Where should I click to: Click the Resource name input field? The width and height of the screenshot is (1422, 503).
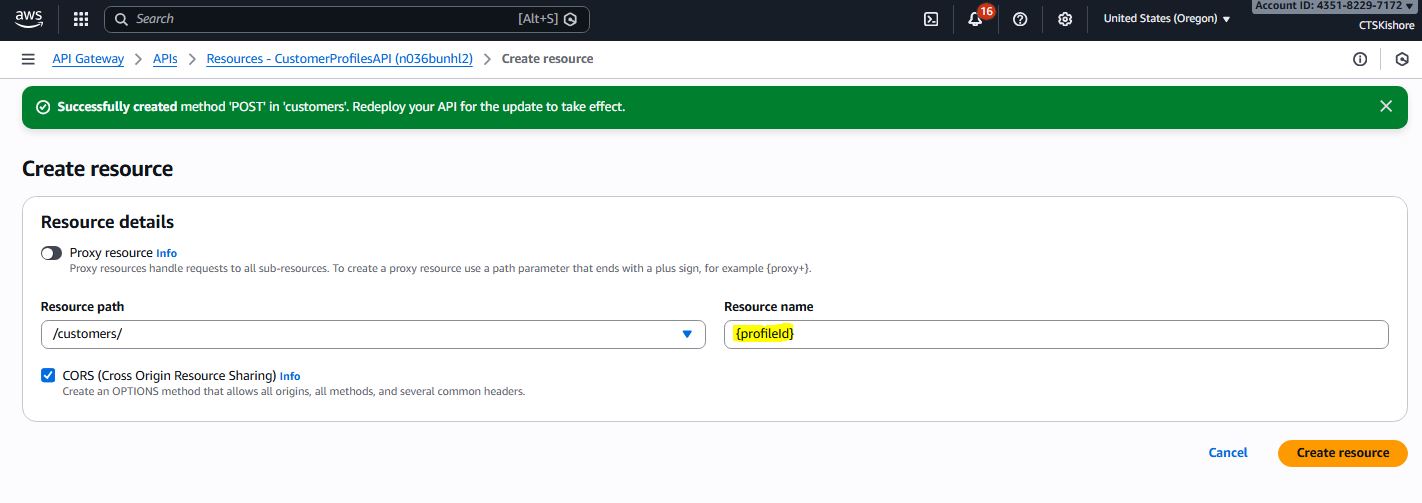[1055, 334]
